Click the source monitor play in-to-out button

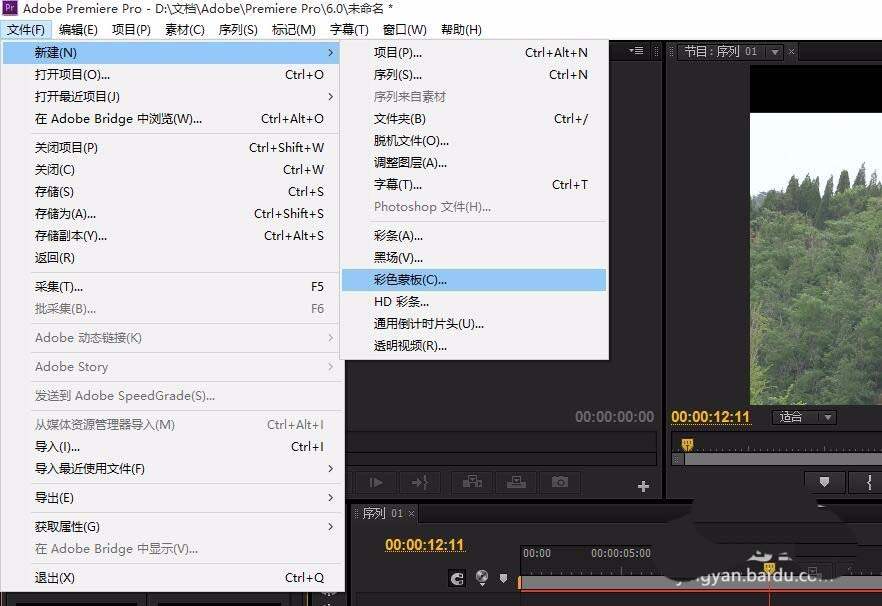coord(376,482)
